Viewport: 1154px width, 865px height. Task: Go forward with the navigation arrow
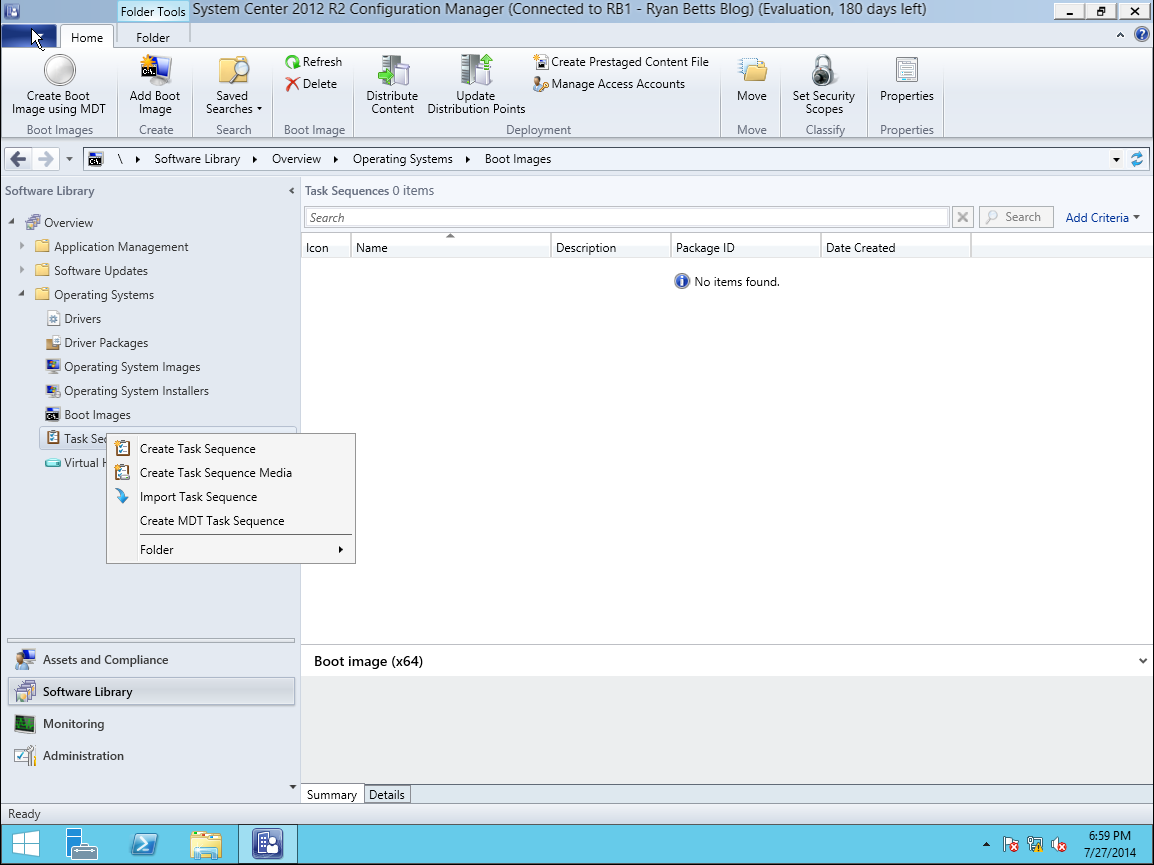[46, 159]
